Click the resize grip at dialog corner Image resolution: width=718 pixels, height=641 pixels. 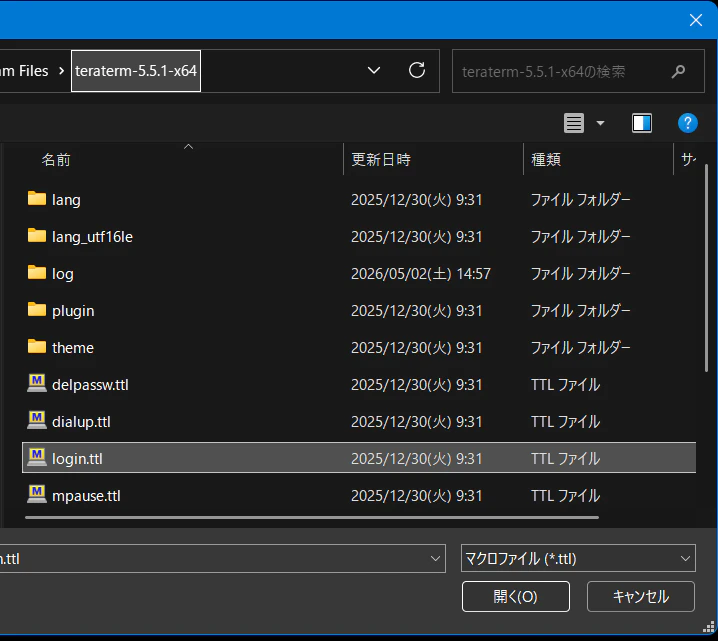pos(709,627)
